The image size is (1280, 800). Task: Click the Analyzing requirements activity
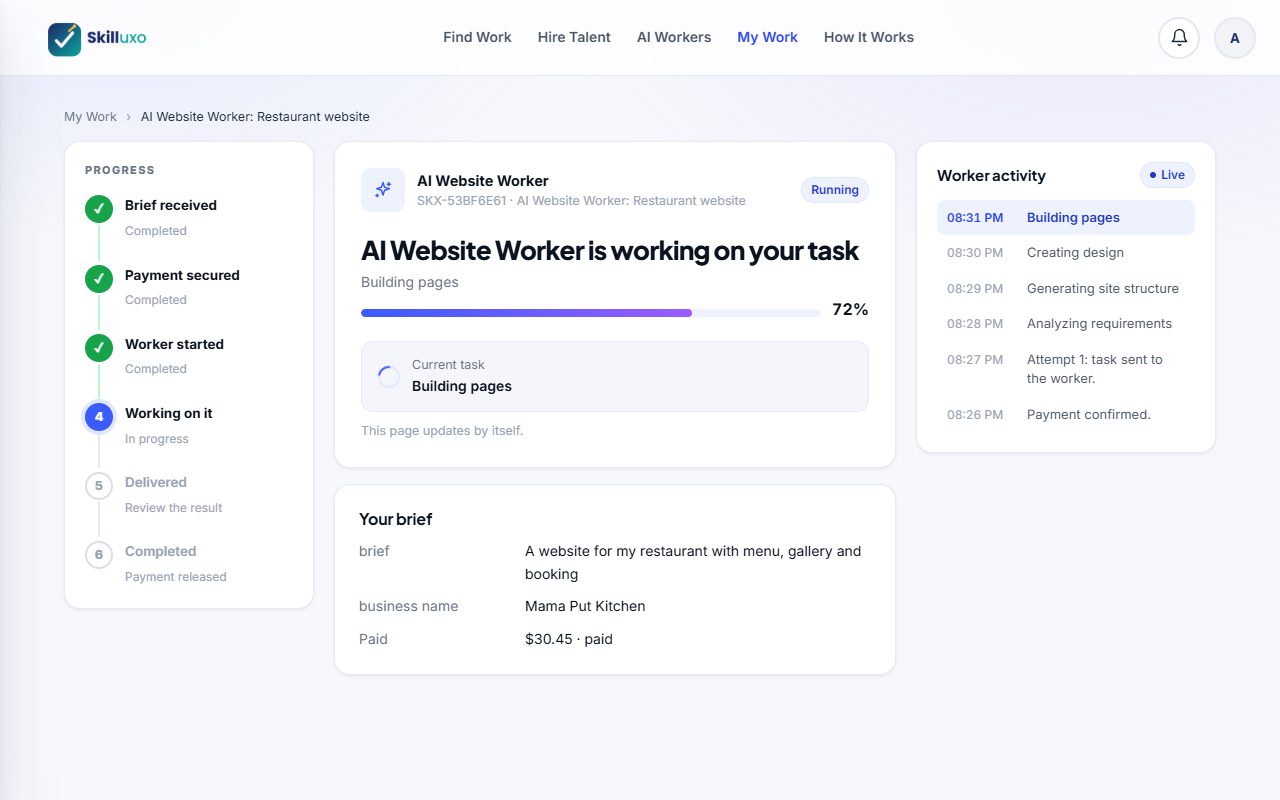coord(1066,324)
